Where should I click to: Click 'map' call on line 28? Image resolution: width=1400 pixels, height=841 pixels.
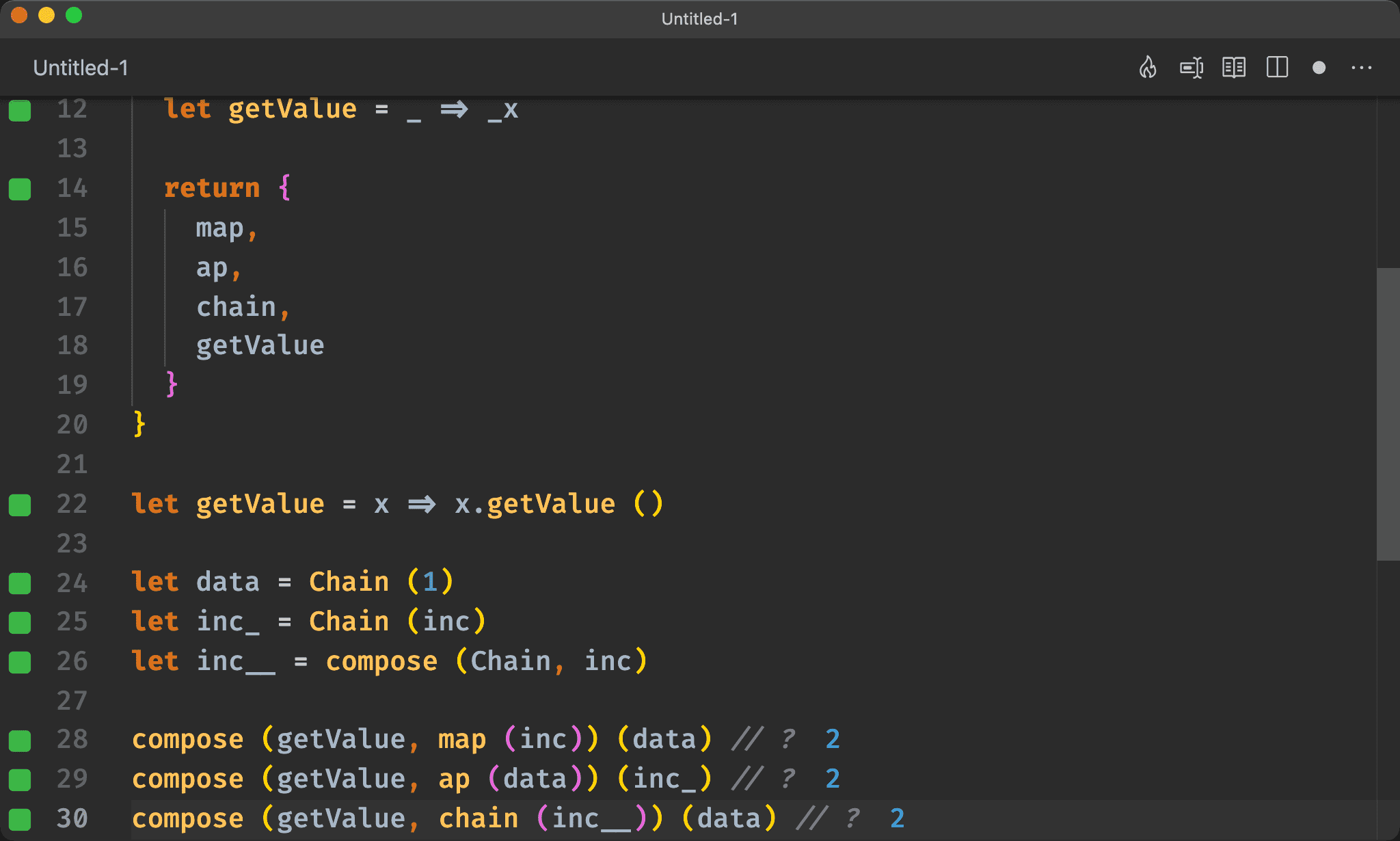(462, 740)
